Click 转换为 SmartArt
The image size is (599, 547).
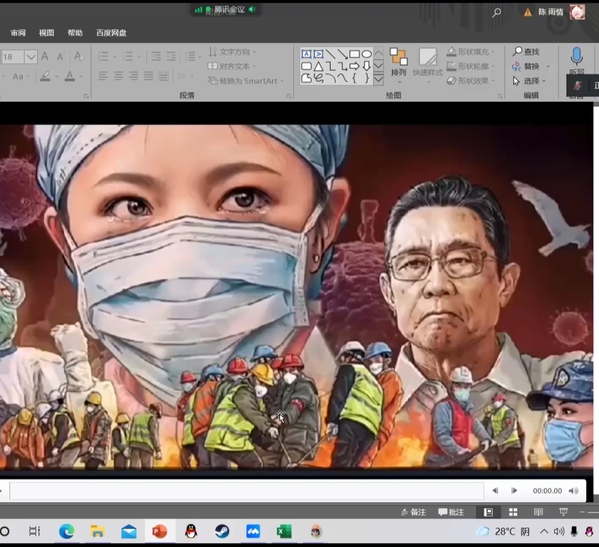click(x=246, y=81)
